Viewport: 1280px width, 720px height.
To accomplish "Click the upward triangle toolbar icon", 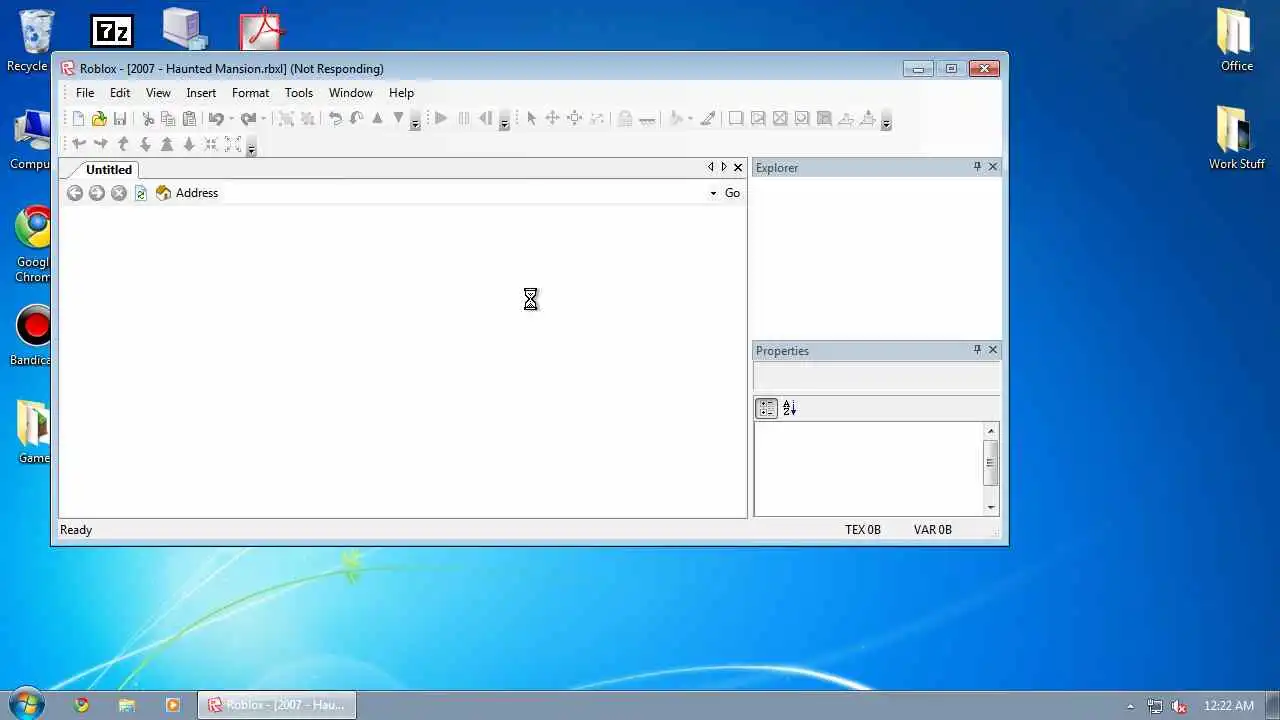I will (377, 118).
